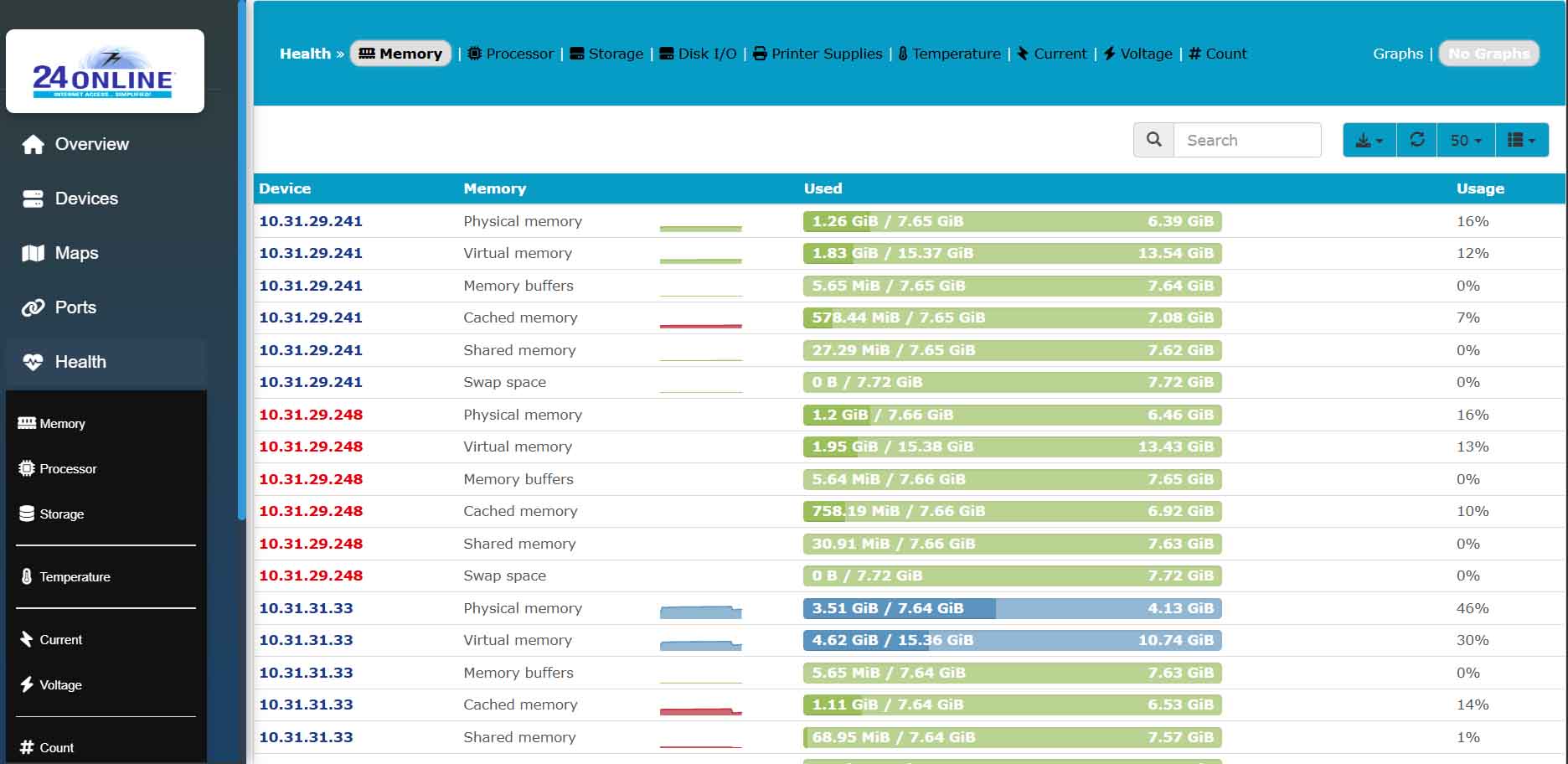Open Current in the sidebar submenu
Image resolution: width=1568 pixels, height=764 pixels.
point(51,640)
